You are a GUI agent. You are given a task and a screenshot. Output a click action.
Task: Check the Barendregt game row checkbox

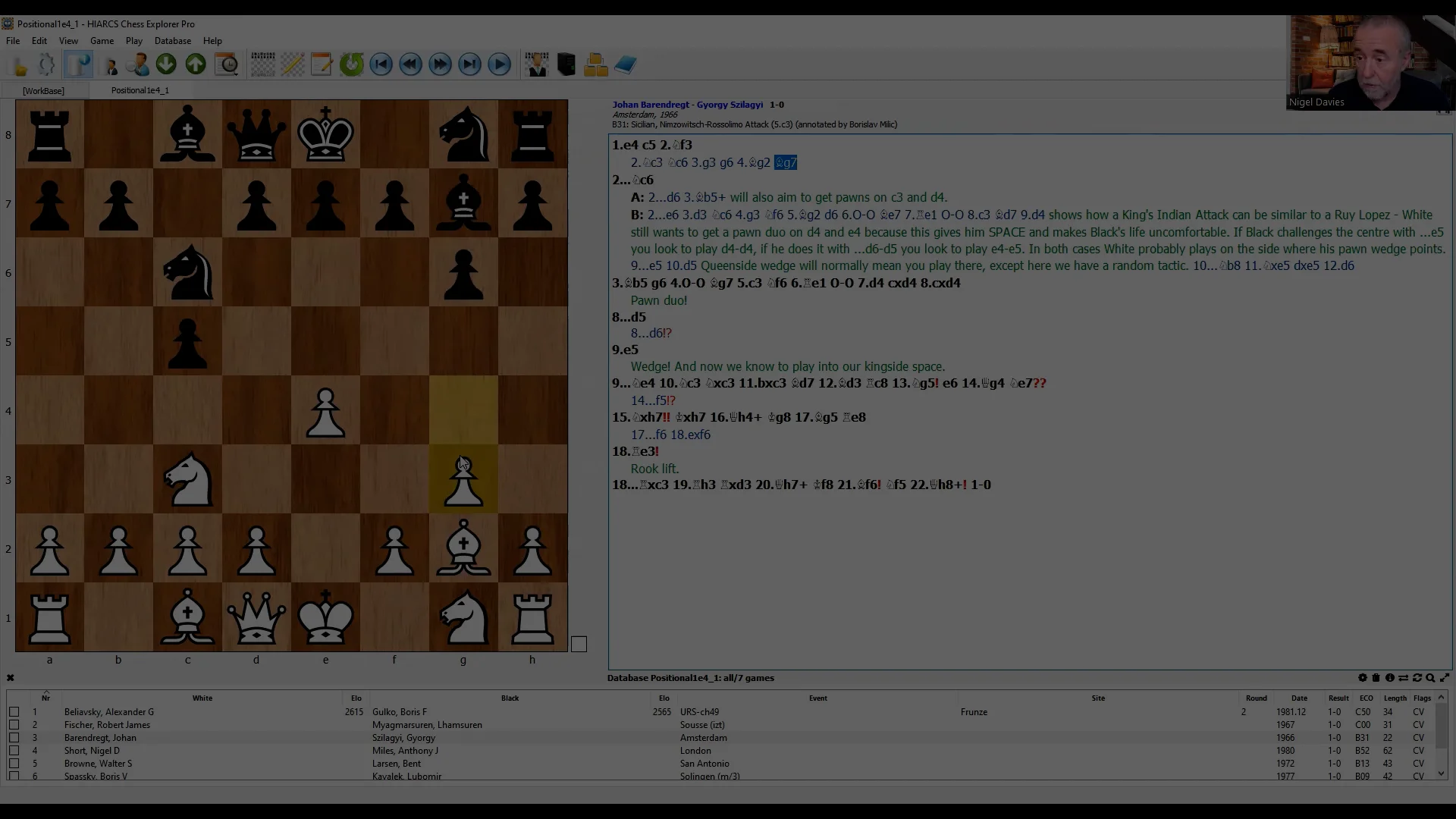tap(15, 738)
